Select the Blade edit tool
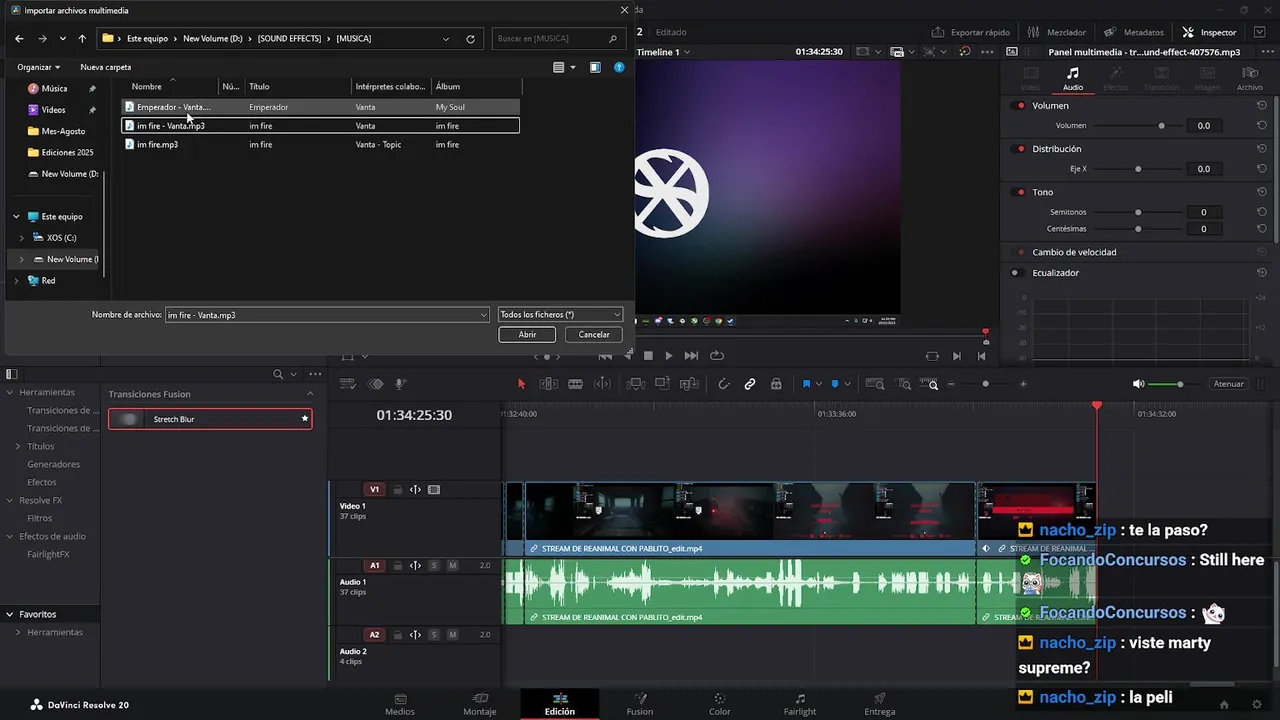 click(575, 384)
